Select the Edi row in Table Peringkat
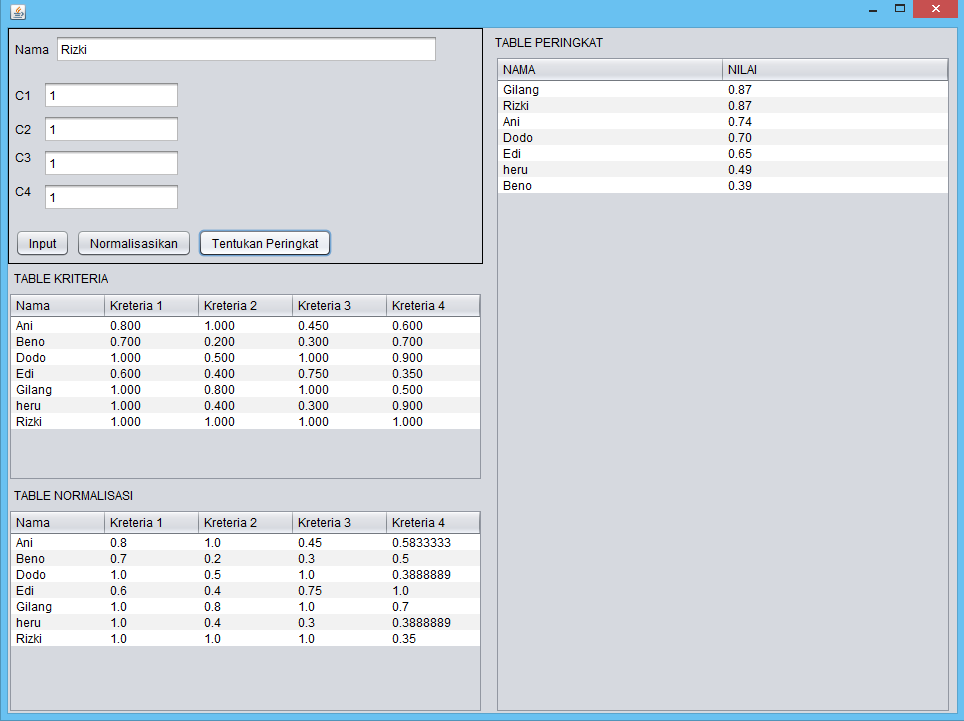This screenshot has height=721, width=964. pyautogui.click(x=723, y=154)
